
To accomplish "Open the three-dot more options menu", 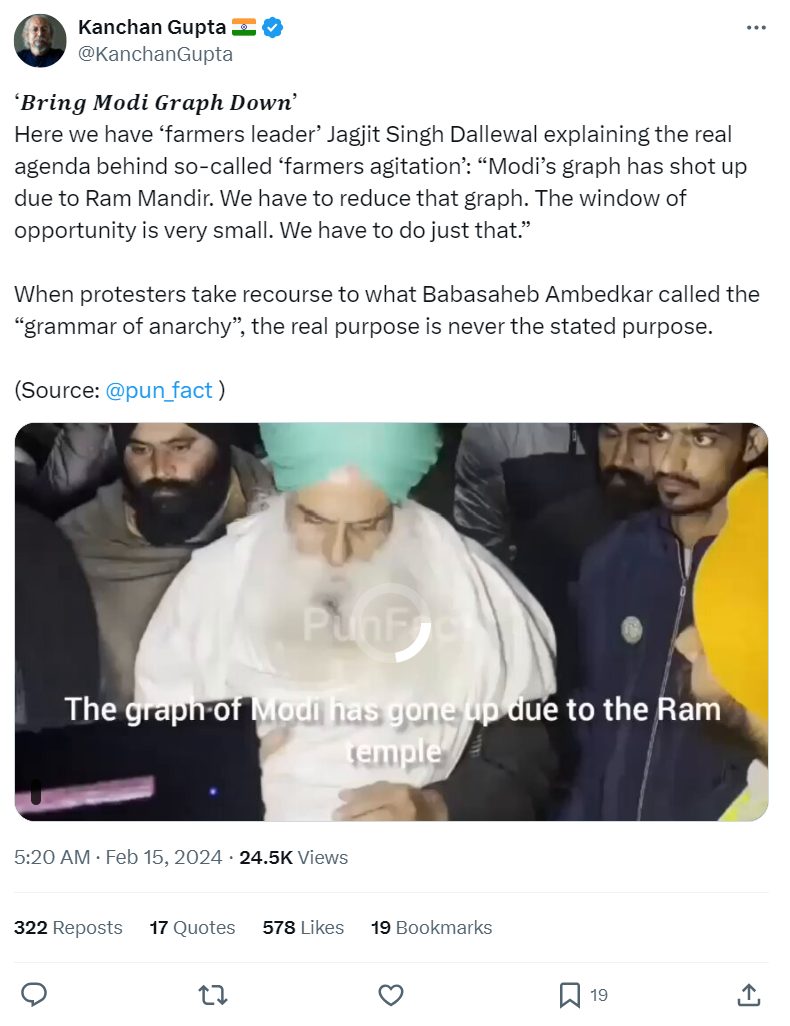I will point(756,27).
